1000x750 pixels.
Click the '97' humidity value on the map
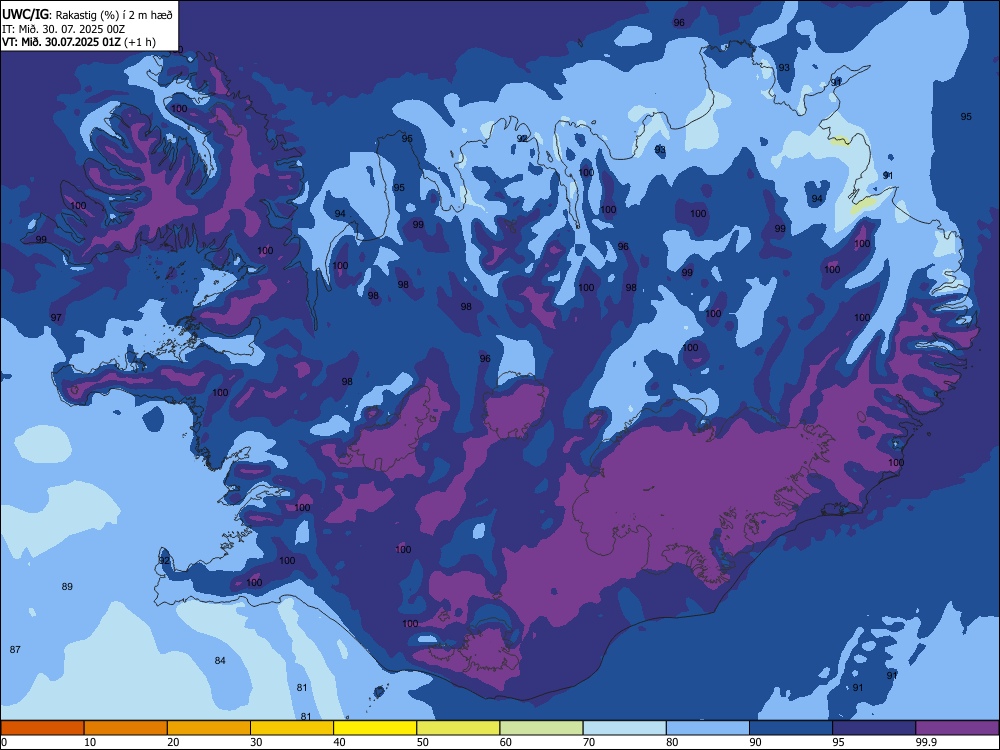coord(56,317)
